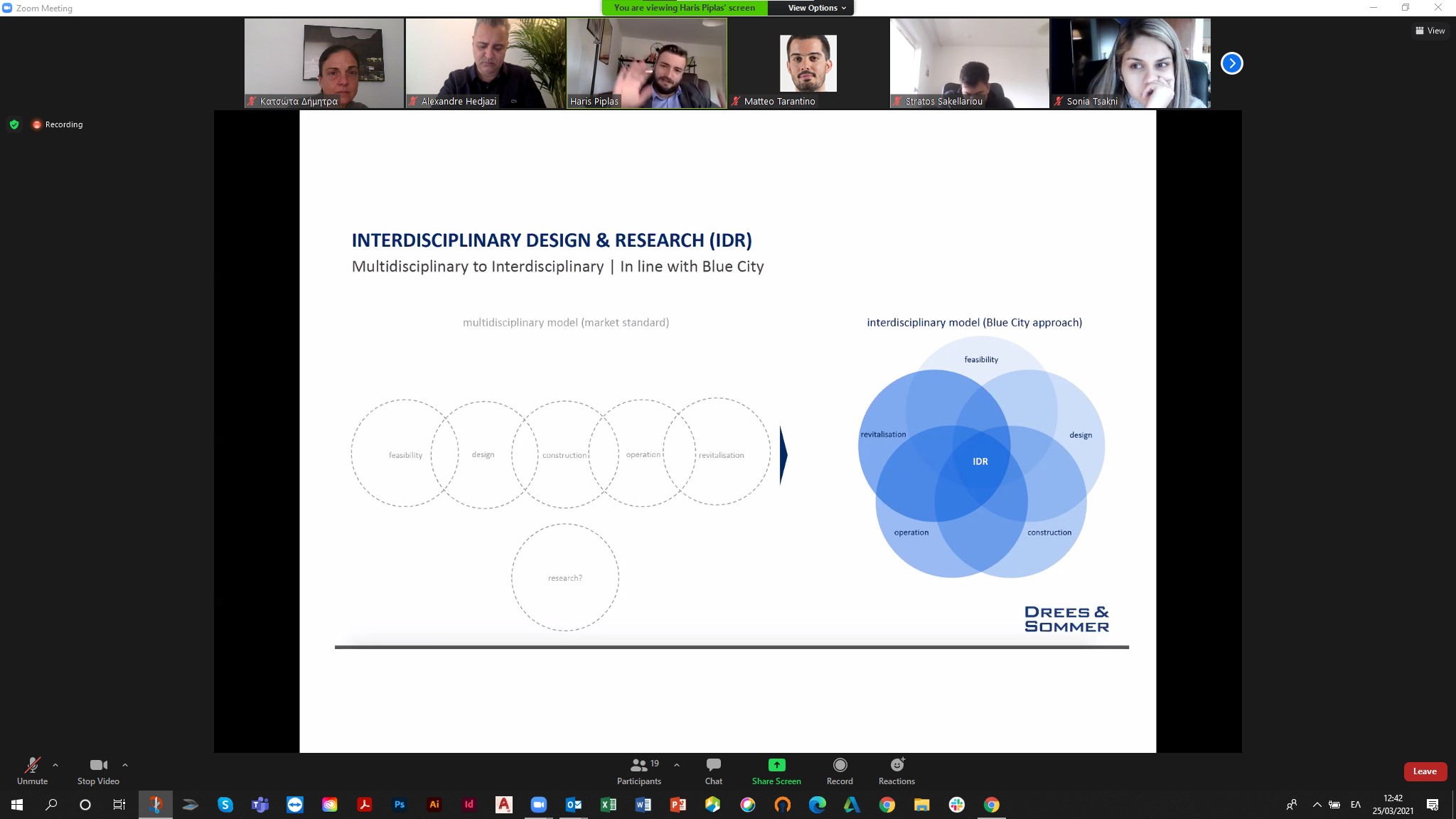Screen dimensions: 1456x819
Task: Open the View Options dropdown
Action: (817, 8)
